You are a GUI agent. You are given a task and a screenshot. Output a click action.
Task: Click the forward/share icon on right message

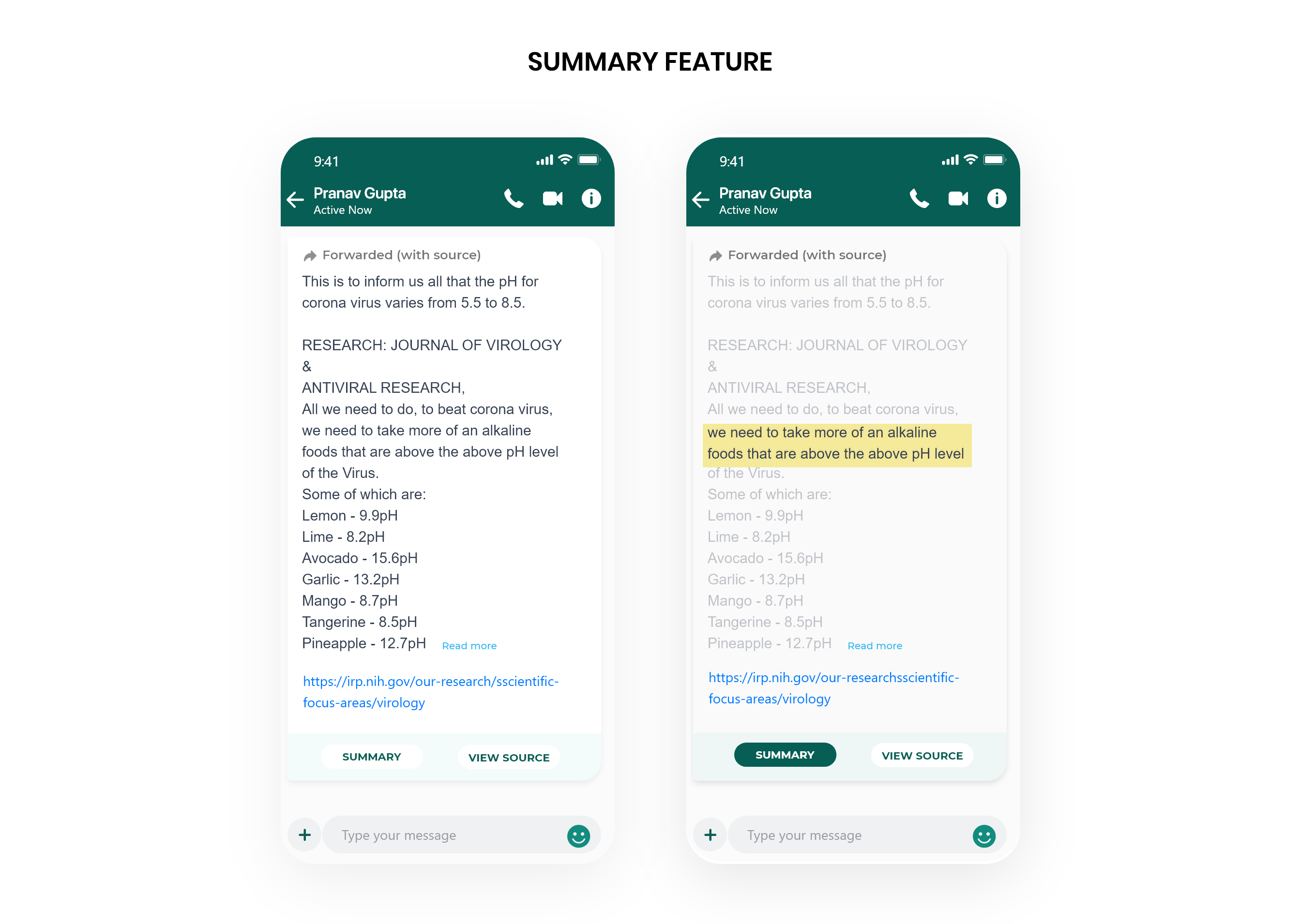(x=713, y=255)
